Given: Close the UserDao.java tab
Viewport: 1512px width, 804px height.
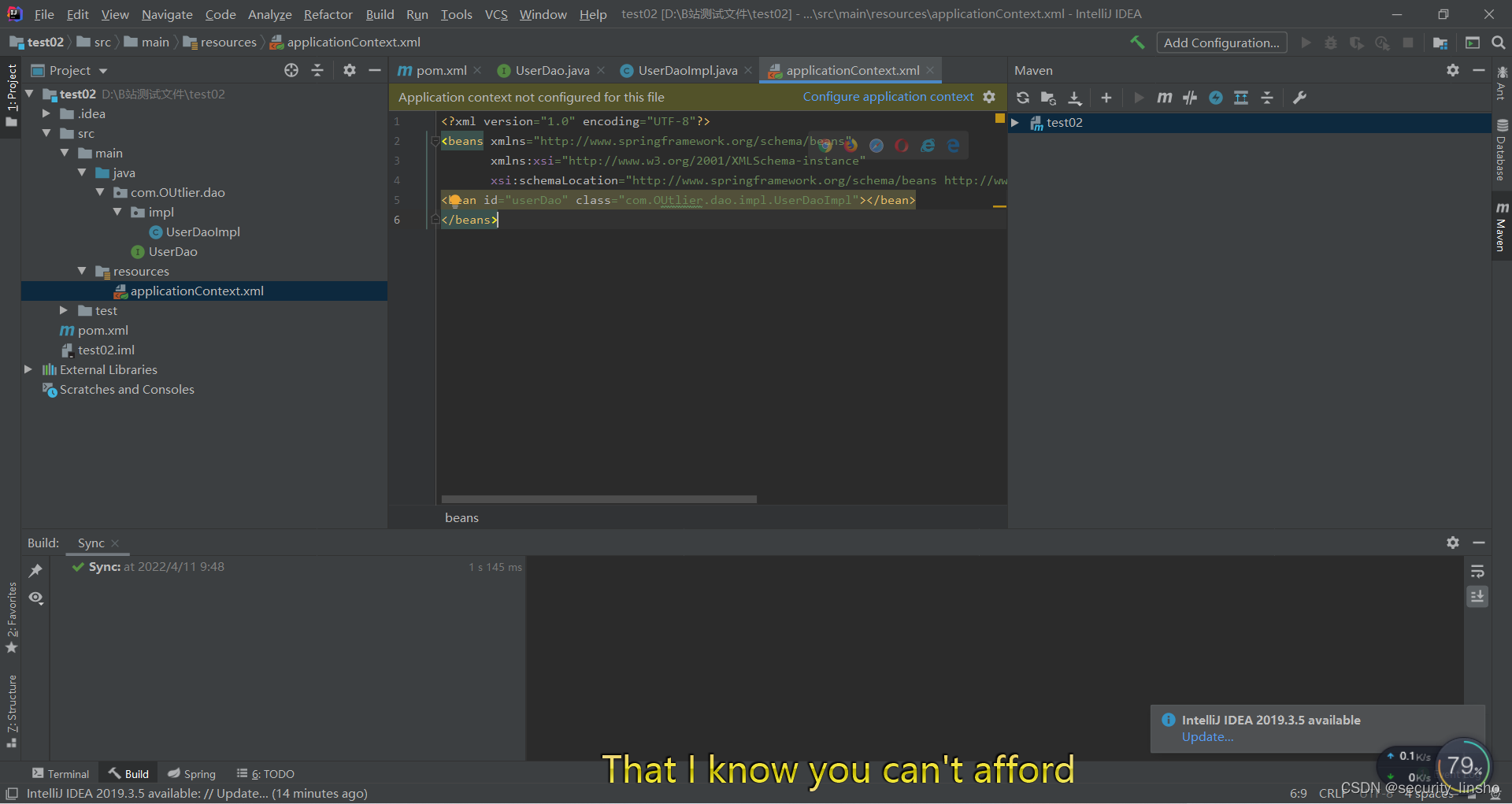Looking at the screenshot, I should pyautogui.click(x=601, y=71).
